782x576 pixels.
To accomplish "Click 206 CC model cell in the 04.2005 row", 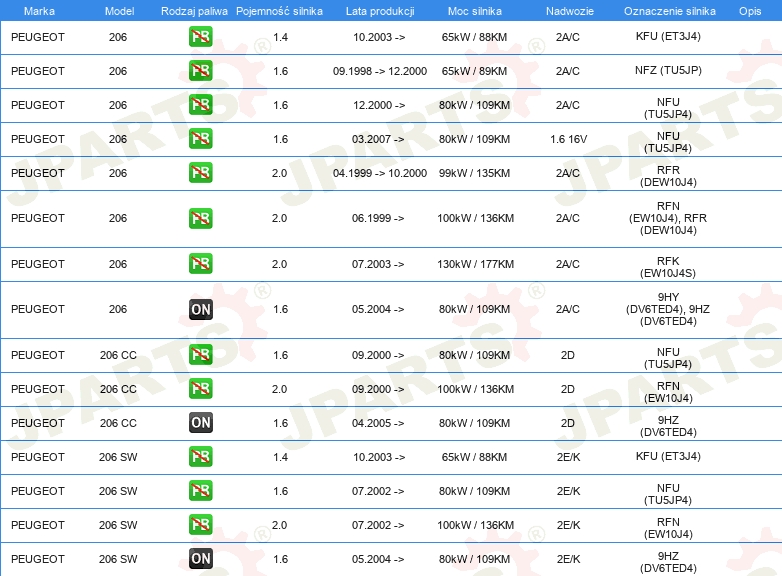I will click(x=118, y=423).
